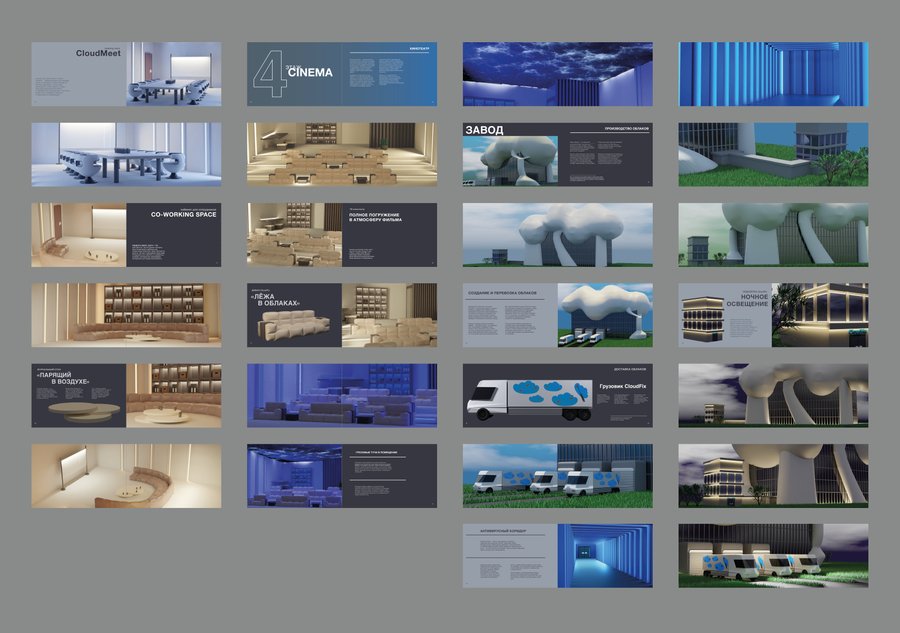Open the Грузовик CloudFix spread

pyautogui.click(x=558, y=395)
